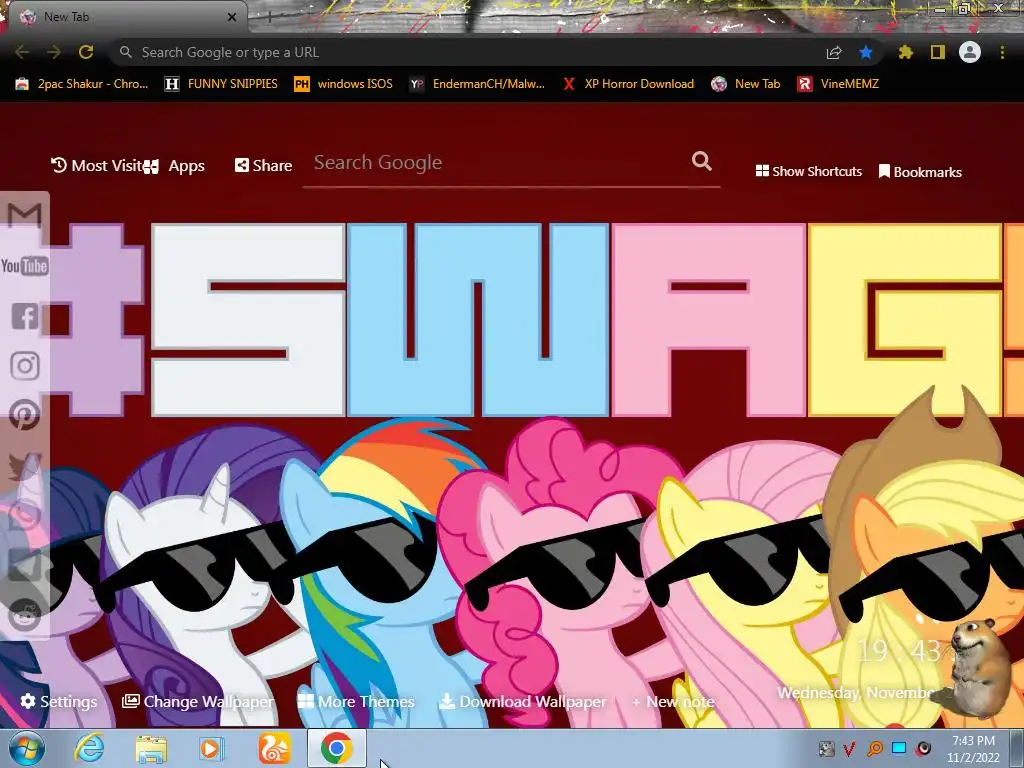Viewport: 1024px width, 768px height.
Task: Click More Themes
Action: pyautogui.click(x=356, y=701)
